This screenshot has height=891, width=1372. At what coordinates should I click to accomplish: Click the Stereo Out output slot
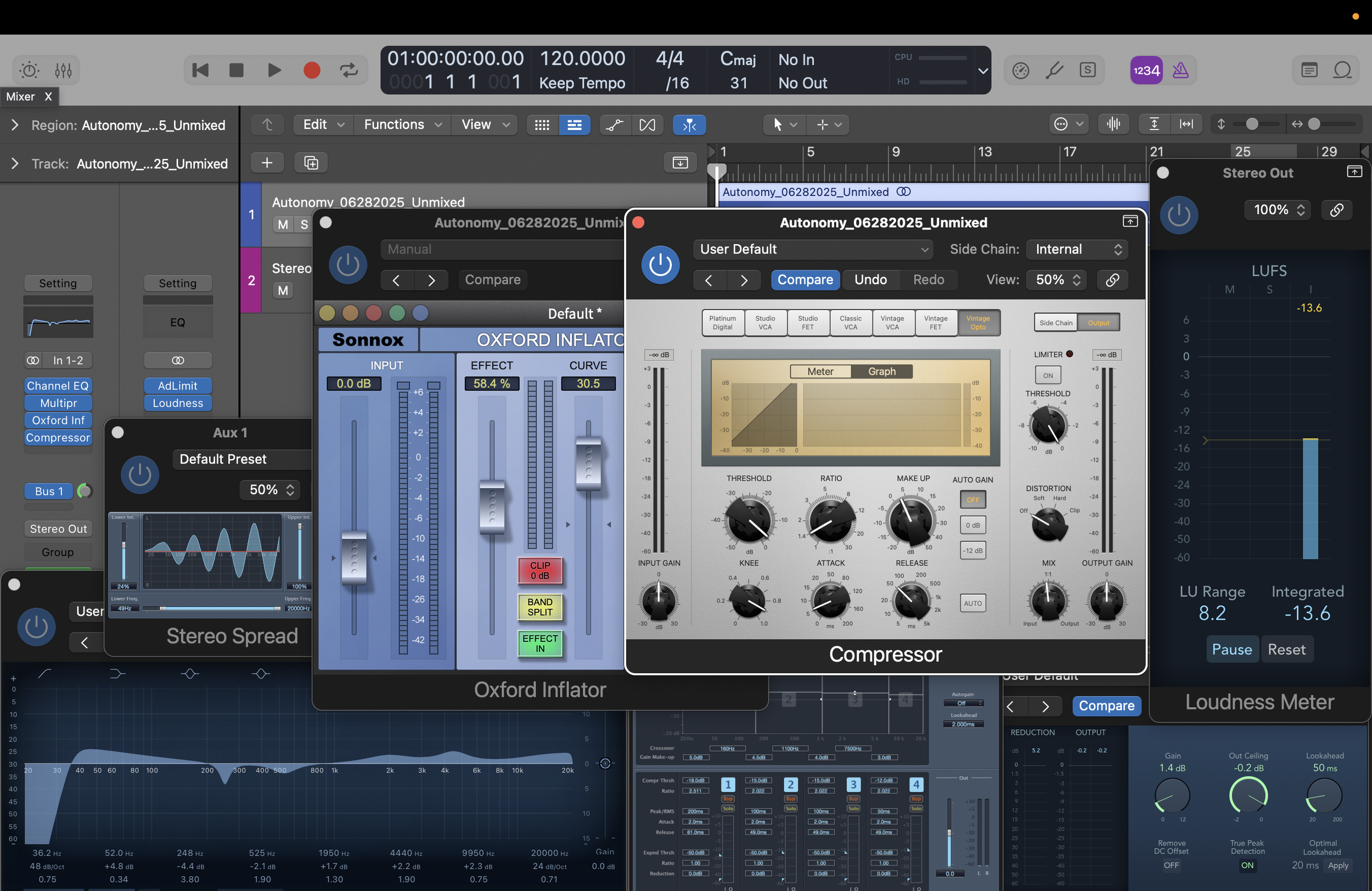click(58, 529)
